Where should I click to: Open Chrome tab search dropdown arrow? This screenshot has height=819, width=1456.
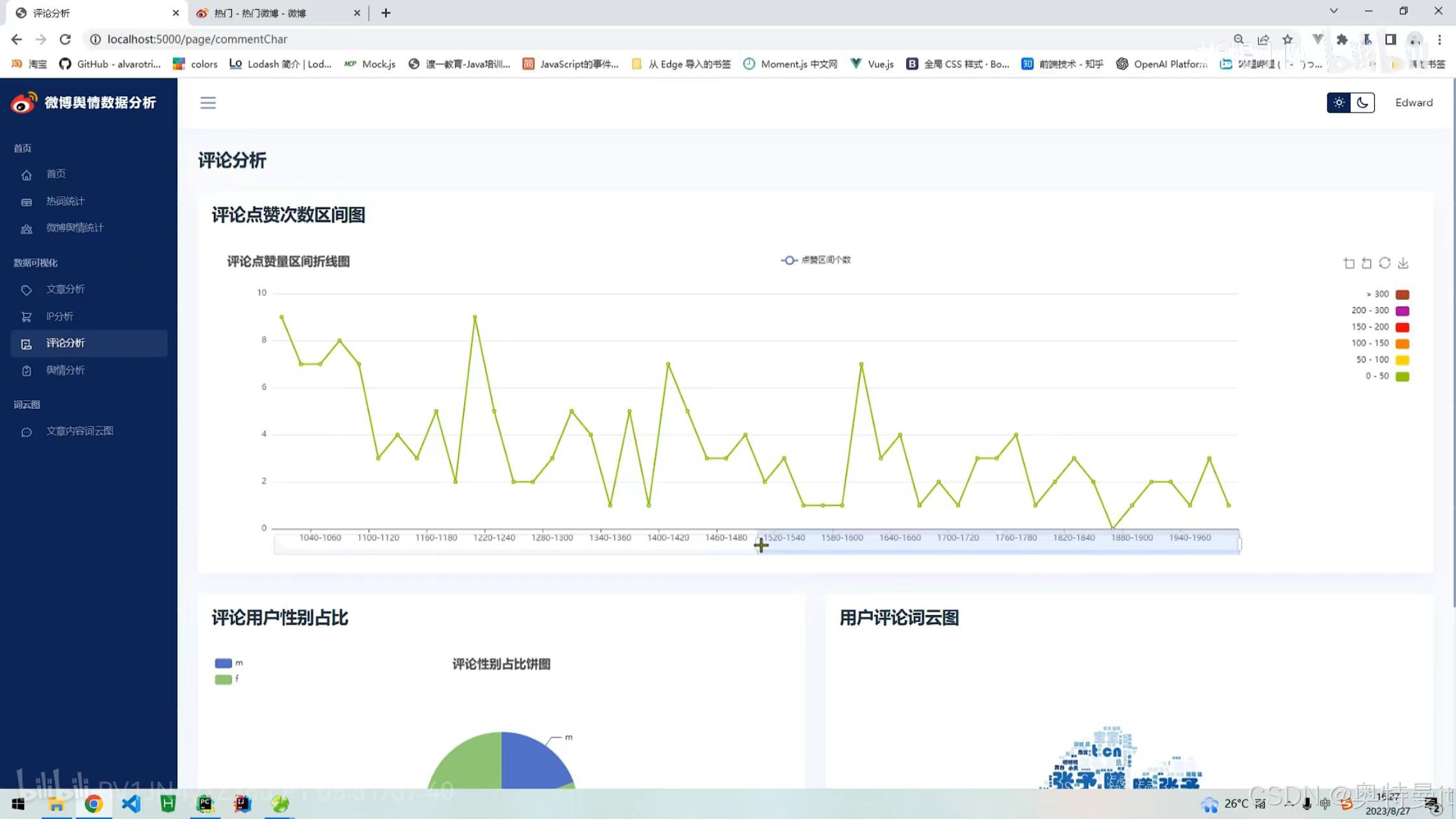(x=1333, y=11)
